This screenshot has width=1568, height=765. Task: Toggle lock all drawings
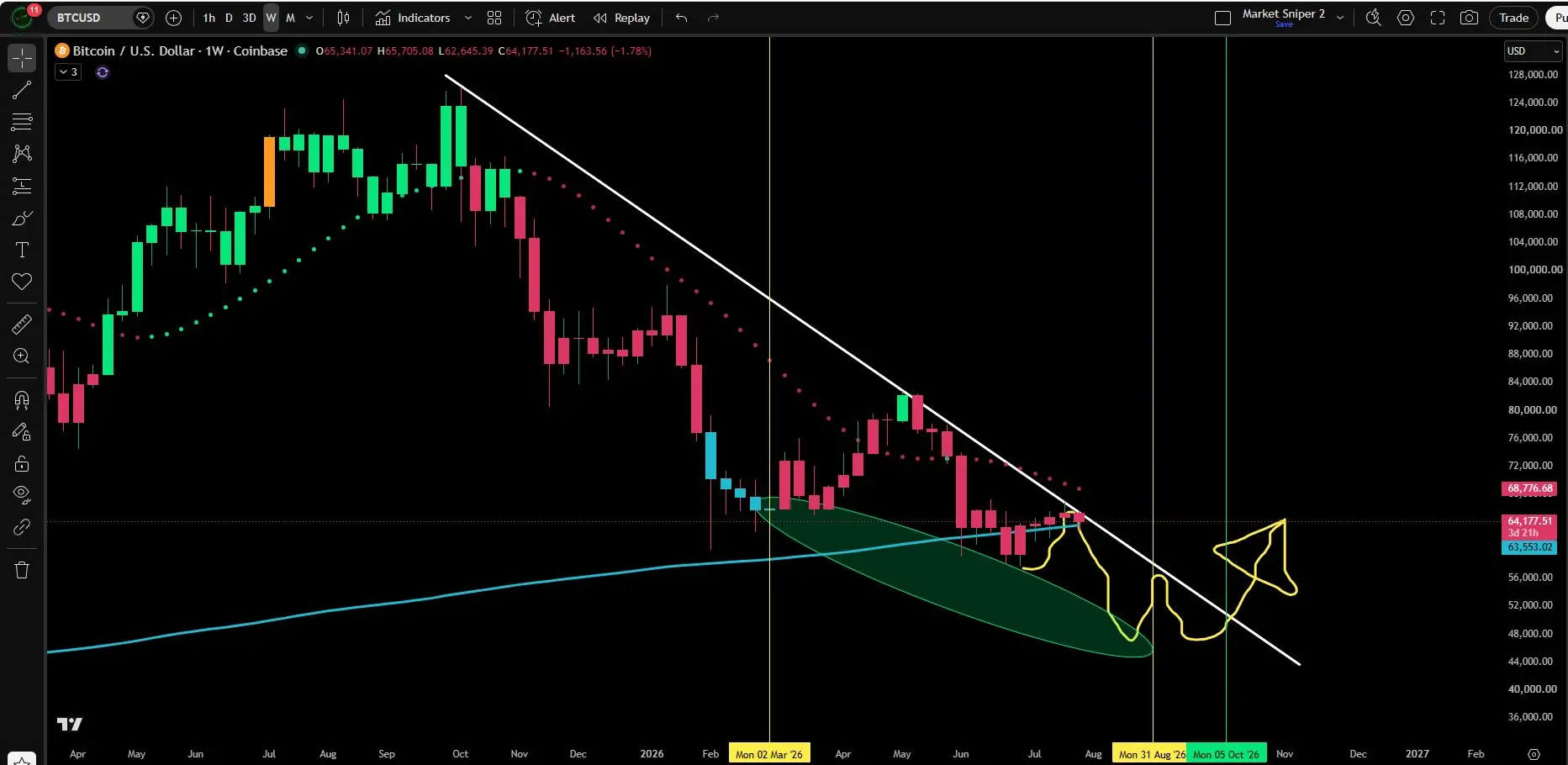click(22, 463)
